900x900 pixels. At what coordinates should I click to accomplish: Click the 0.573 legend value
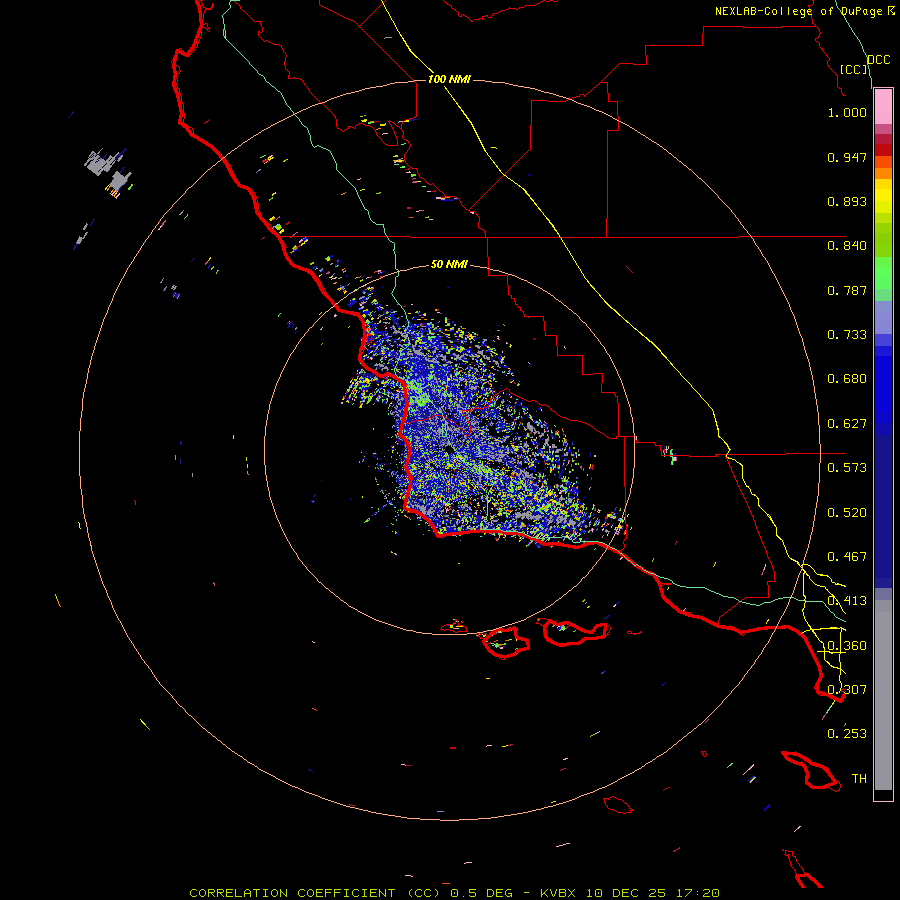[x=847, y=468]
